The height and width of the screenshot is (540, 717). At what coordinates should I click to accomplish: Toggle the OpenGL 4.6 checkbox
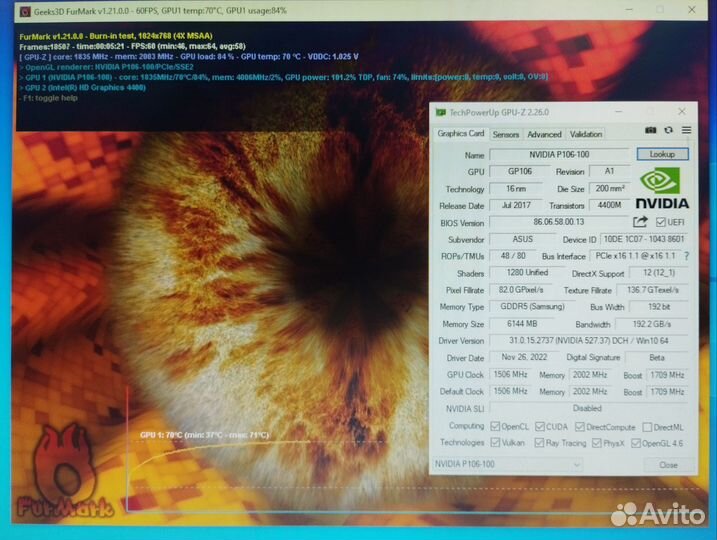coord(636,443)
